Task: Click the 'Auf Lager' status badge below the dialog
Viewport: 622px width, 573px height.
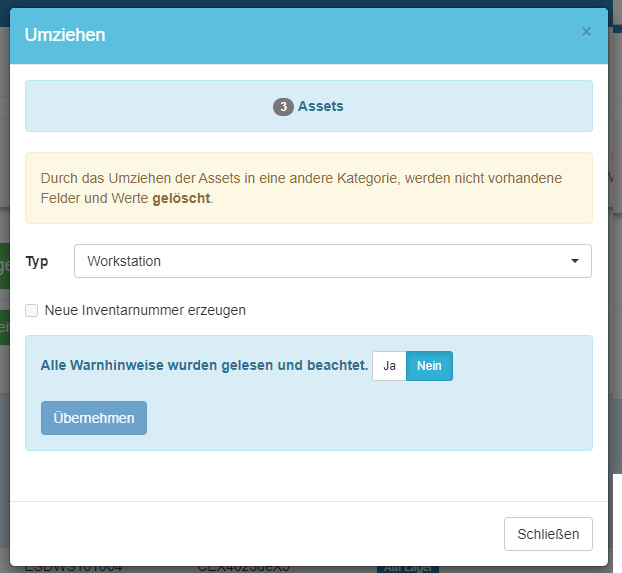Action: pyautogui.click(x=407, y=568)
